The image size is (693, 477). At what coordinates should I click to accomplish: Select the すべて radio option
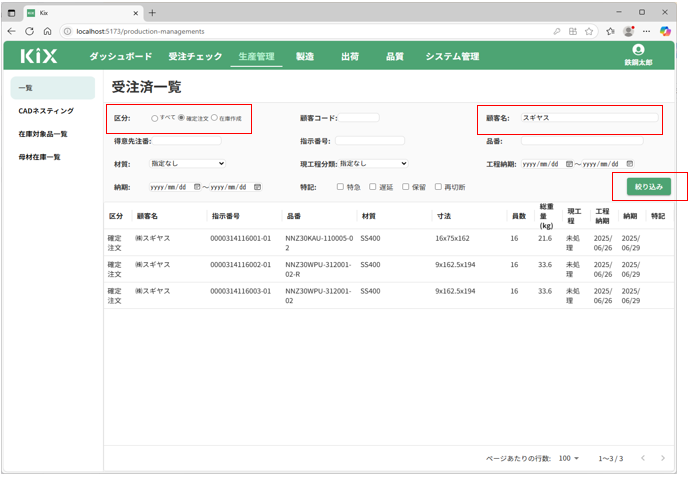(x=154, y=118)
